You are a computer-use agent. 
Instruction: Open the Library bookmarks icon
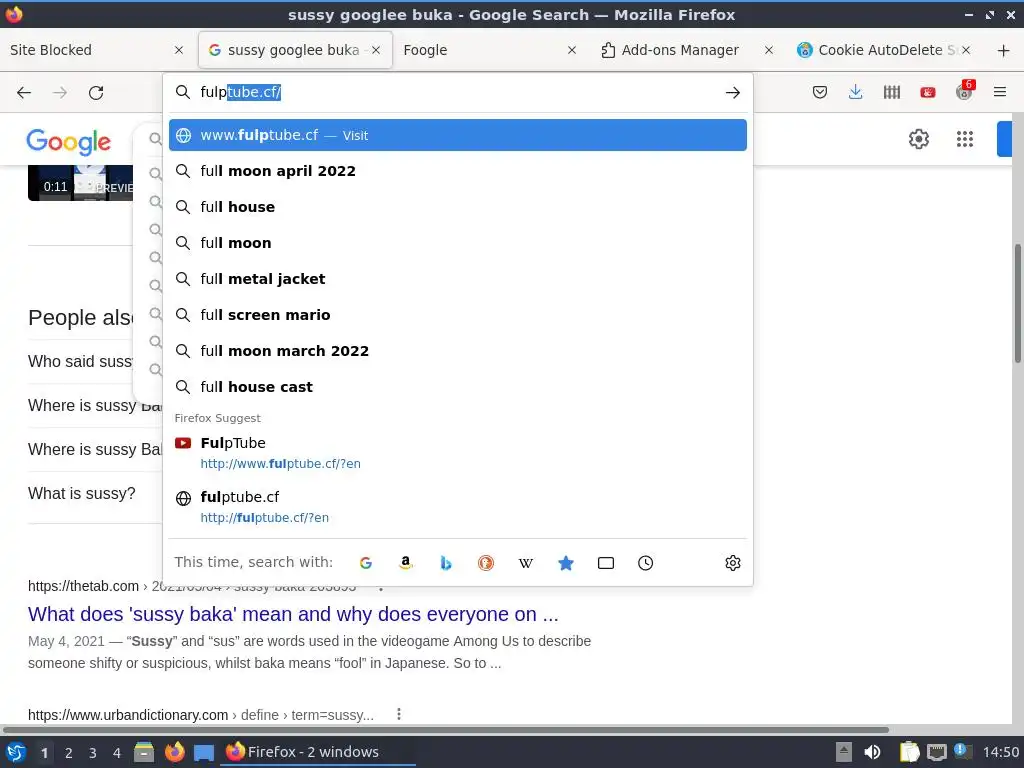[x=891, y=93]
